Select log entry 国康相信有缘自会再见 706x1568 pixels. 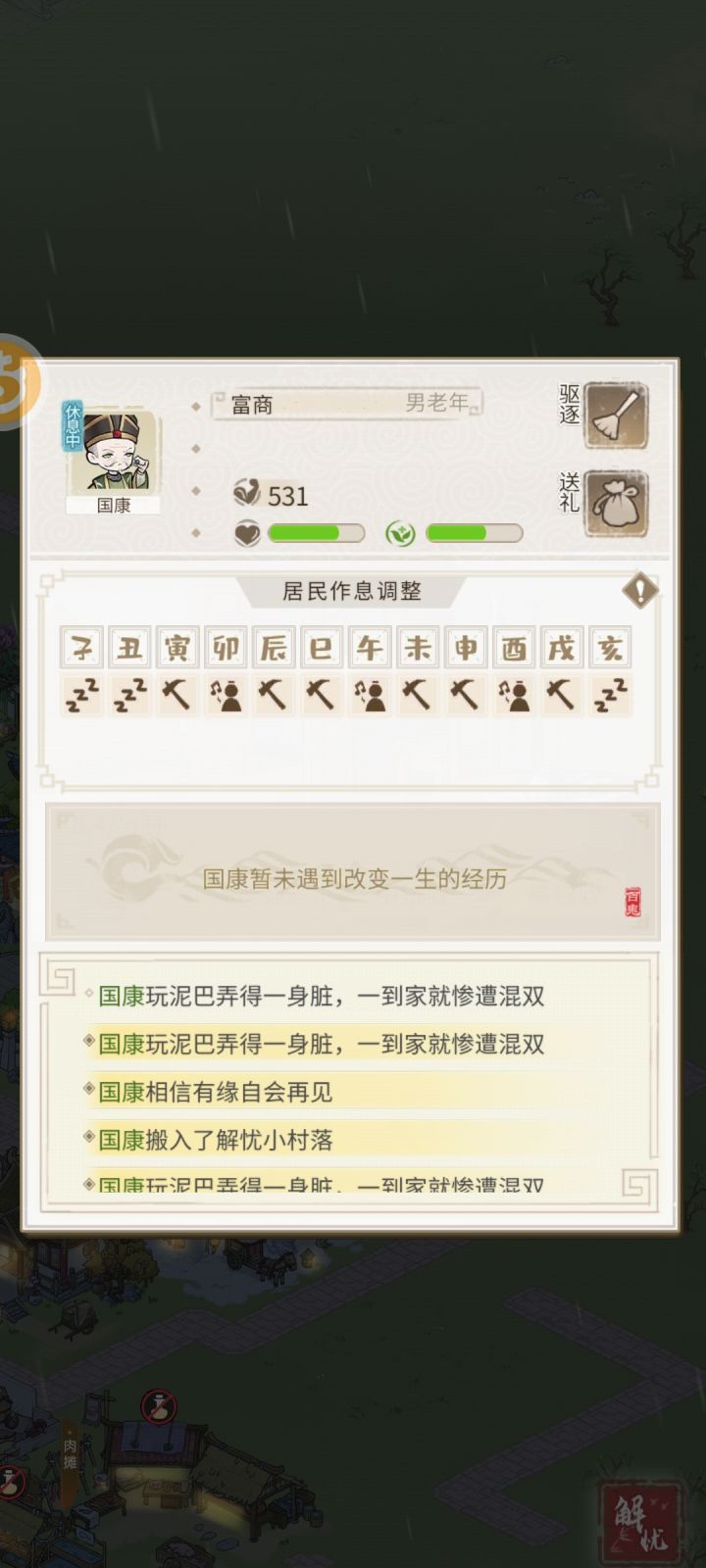[x=216, y=1092]
